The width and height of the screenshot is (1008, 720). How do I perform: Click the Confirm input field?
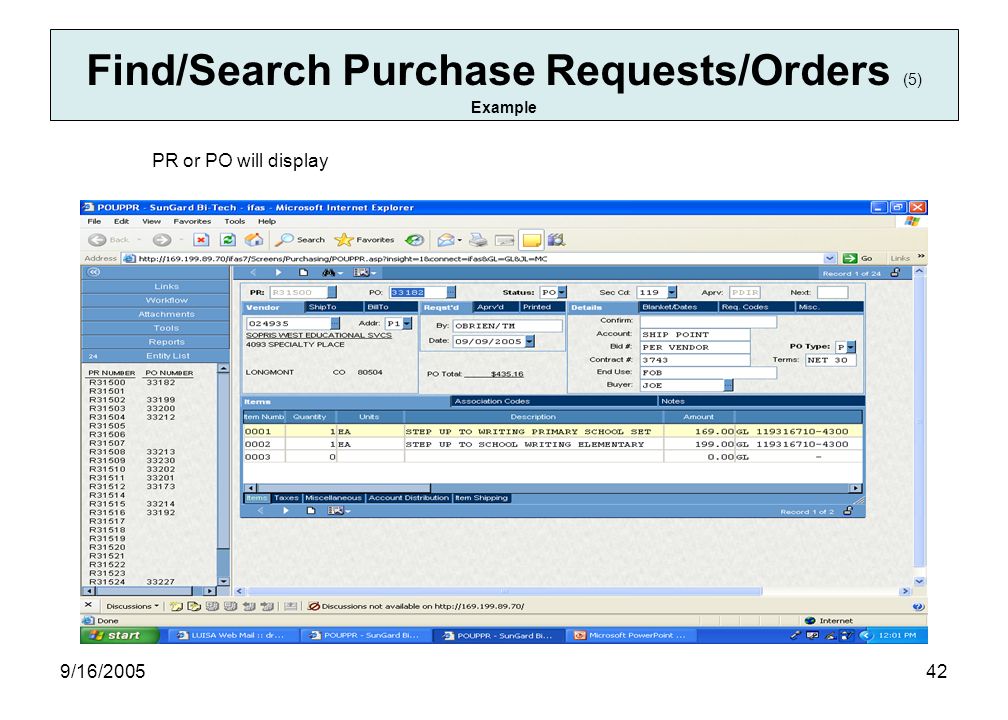pos(708,321)
